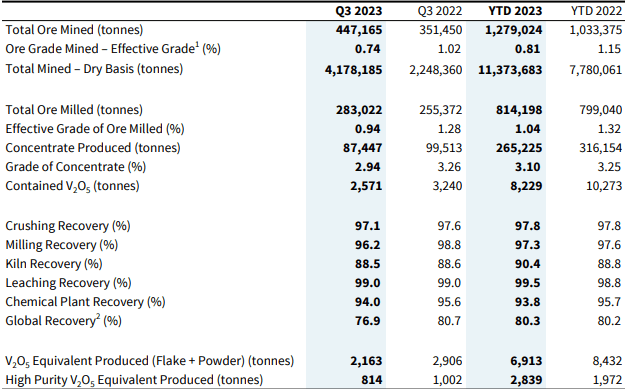Select Milling Recovery value 96.2

(x=368, y=245)
